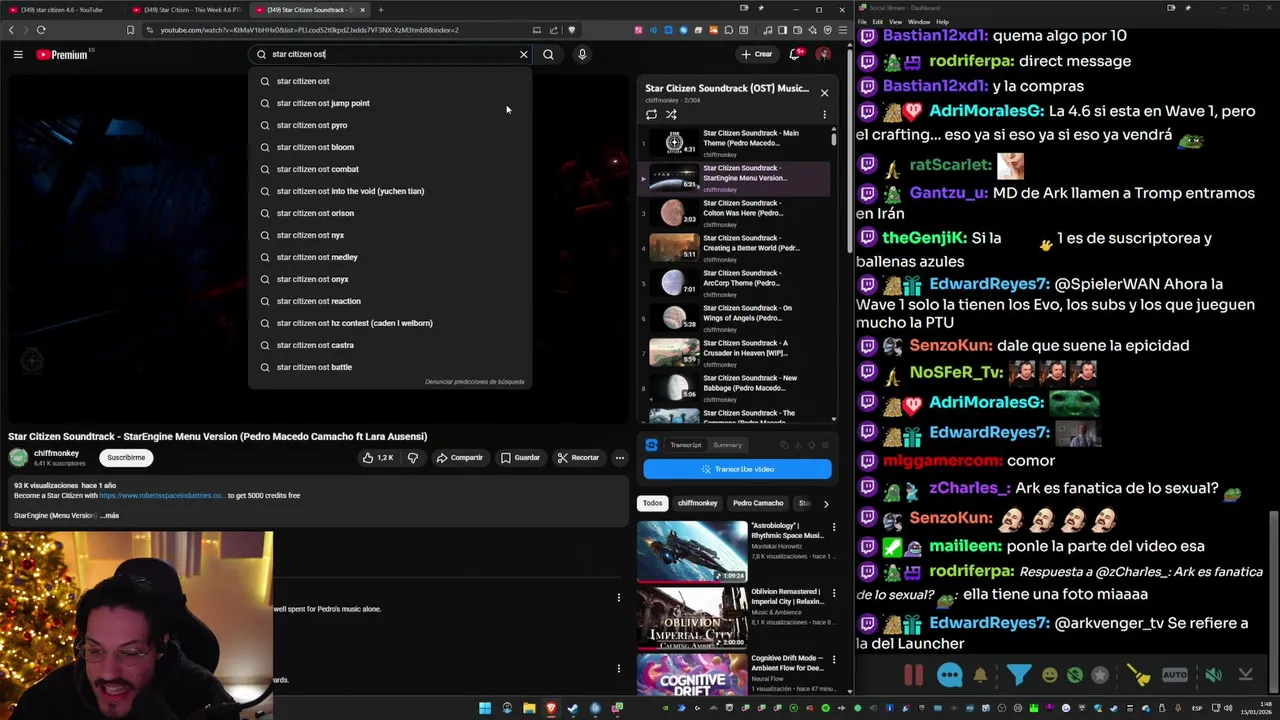
Task: Focus the YouTube search input field
Action: click(390, 55)
